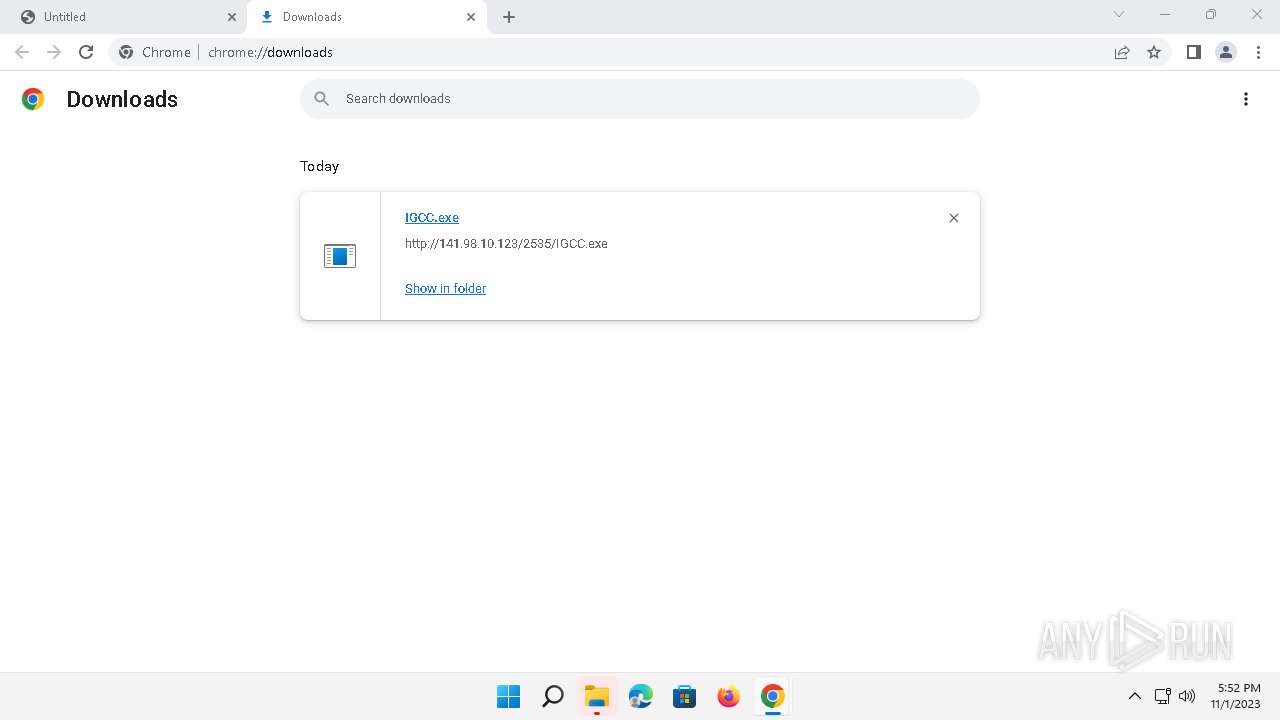Viewport: 1280px width, 720px height.
Task: Open Downloads page more actions menu
Action: tap(1246, 99)
